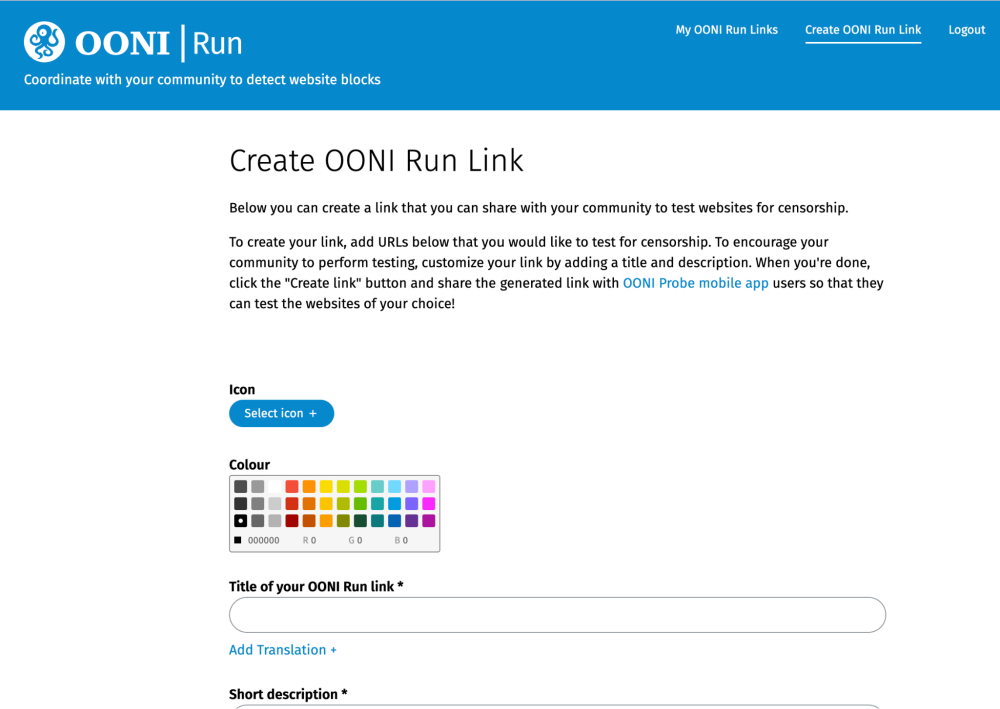The image size is (1000, 709).
Task: Click the hex colour value field showing 000000
Action: tap(265, 540)
